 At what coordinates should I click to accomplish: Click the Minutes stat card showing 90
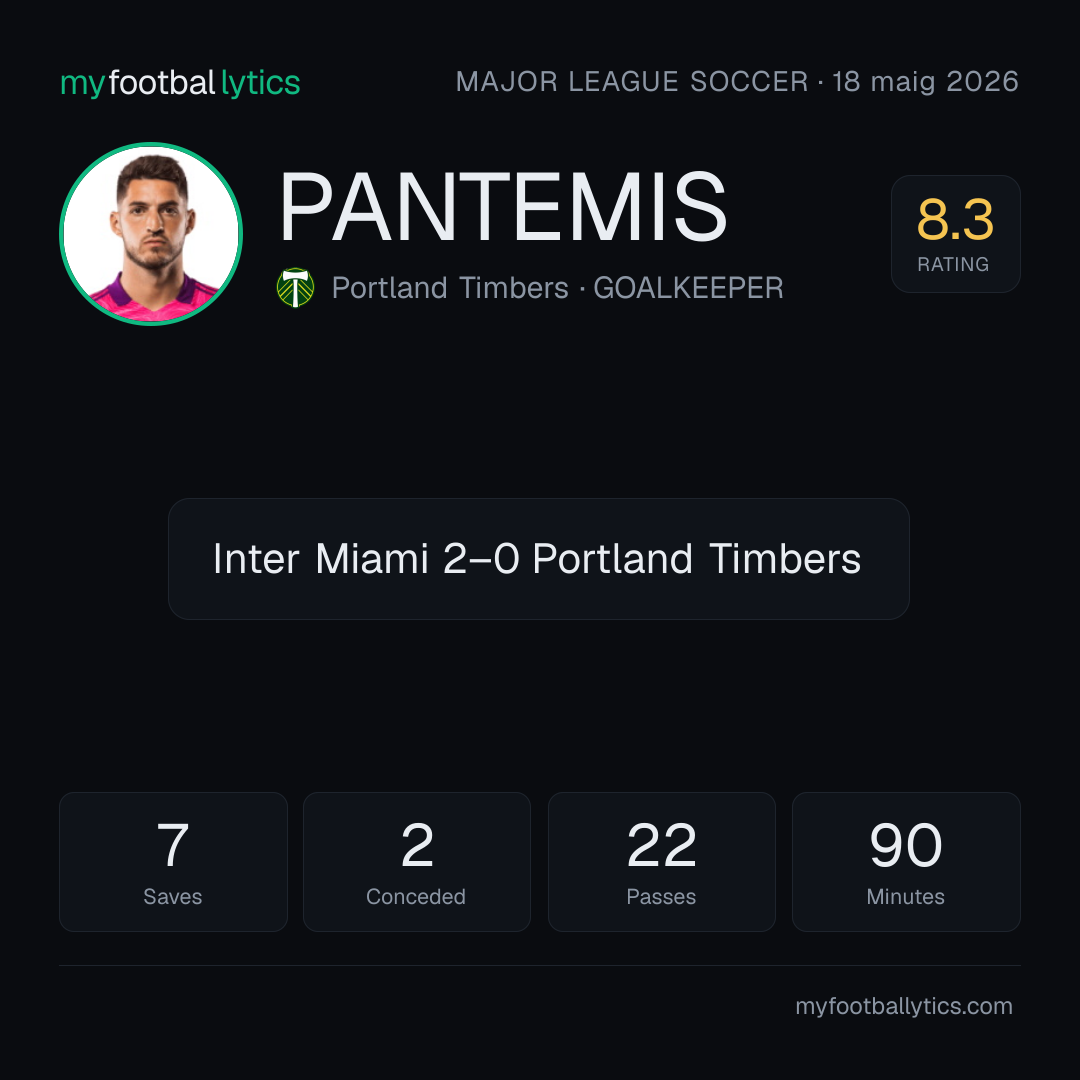click(x=906, y=862)
